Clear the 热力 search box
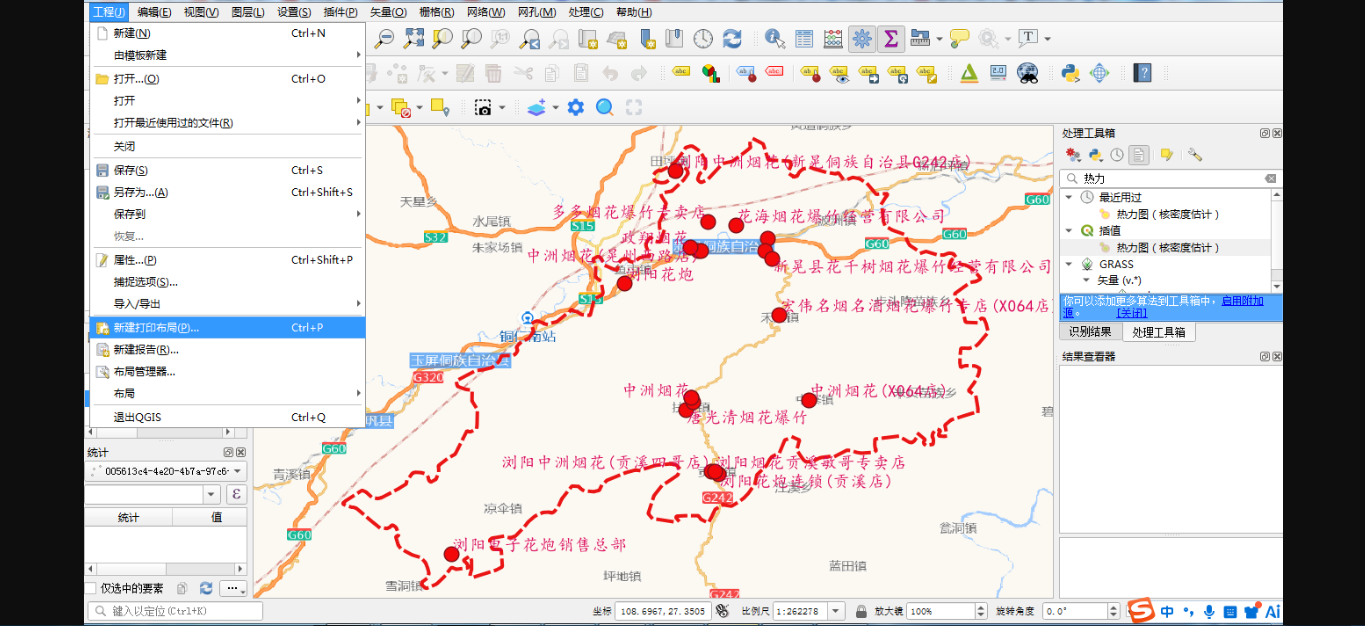The height and width of the screenshot is (626, 1365). click(1270, 178)
